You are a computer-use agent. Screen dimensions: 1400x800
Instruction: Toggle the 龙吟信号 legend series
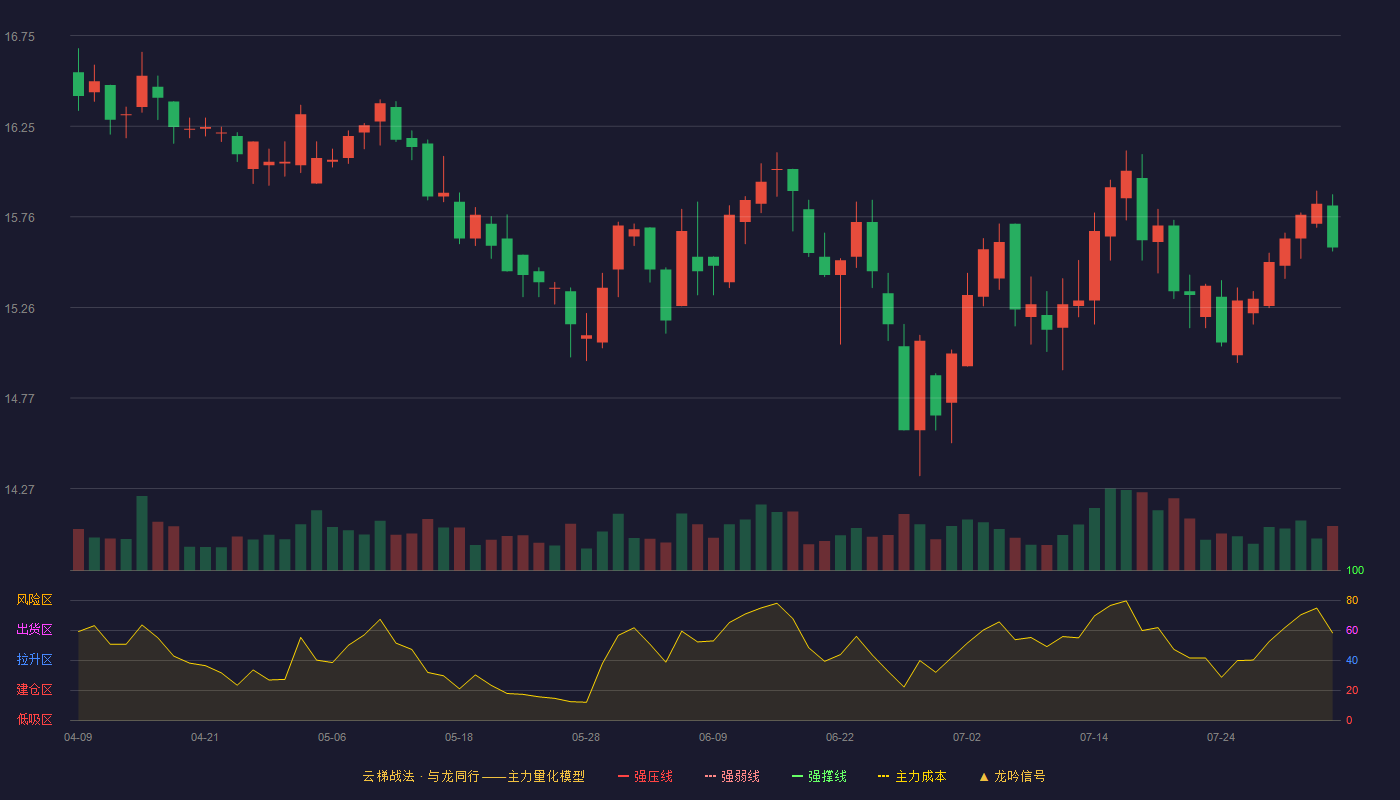coord(1012,776)
